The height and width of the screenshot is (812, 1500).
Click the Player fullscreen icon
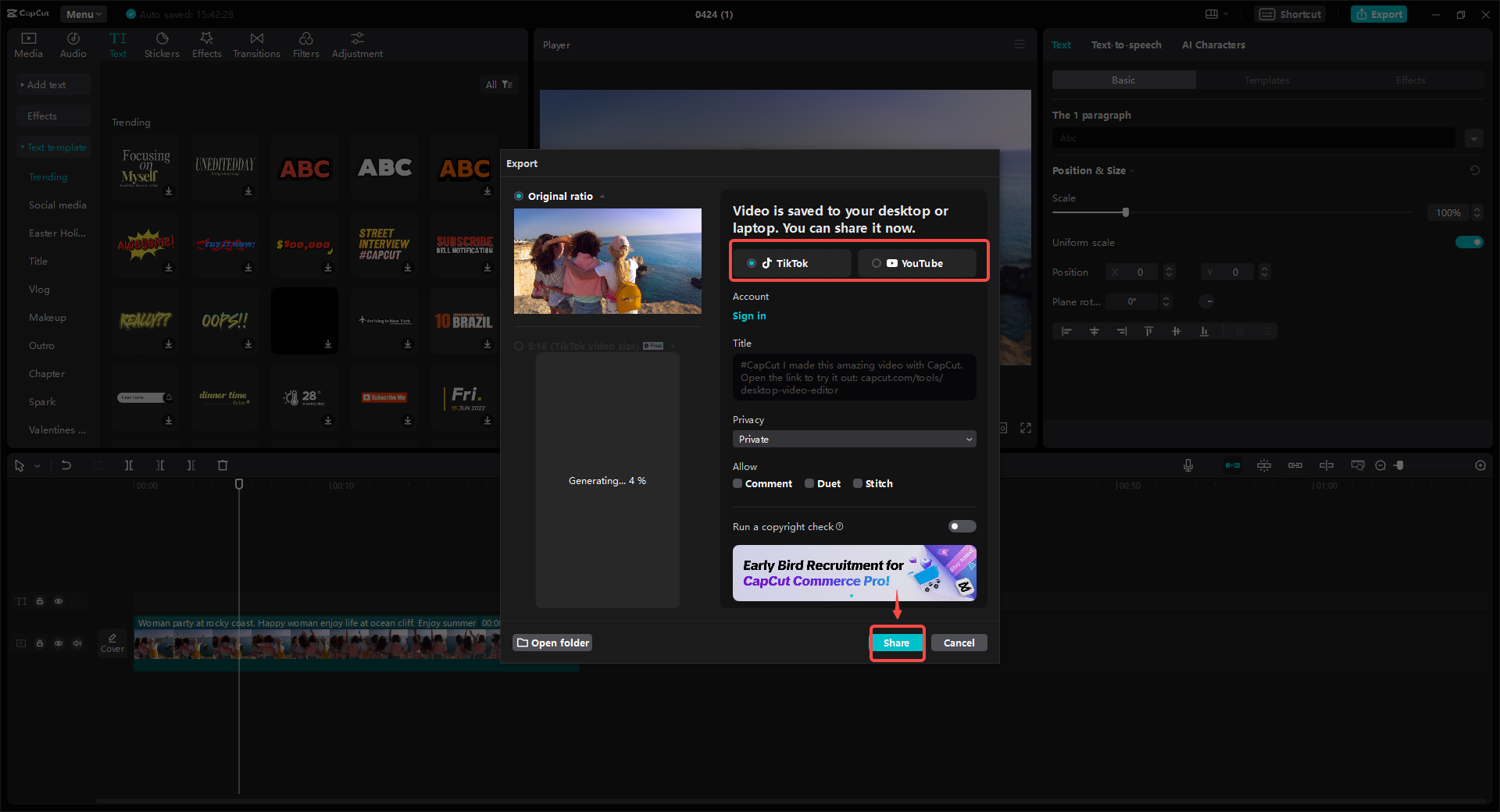1026,428
